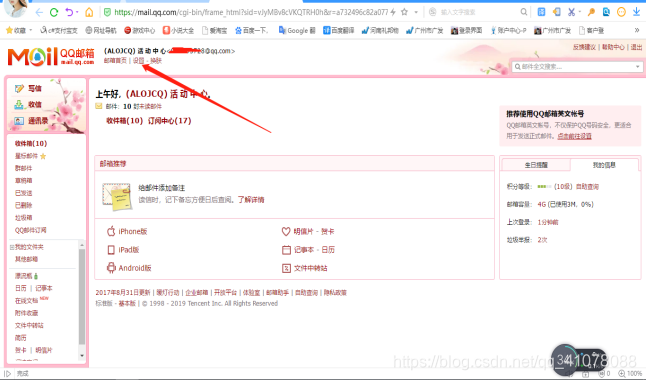Open 小说大全 bookmark
Viewport: 646px width, 380px height.
coord(178,30)
